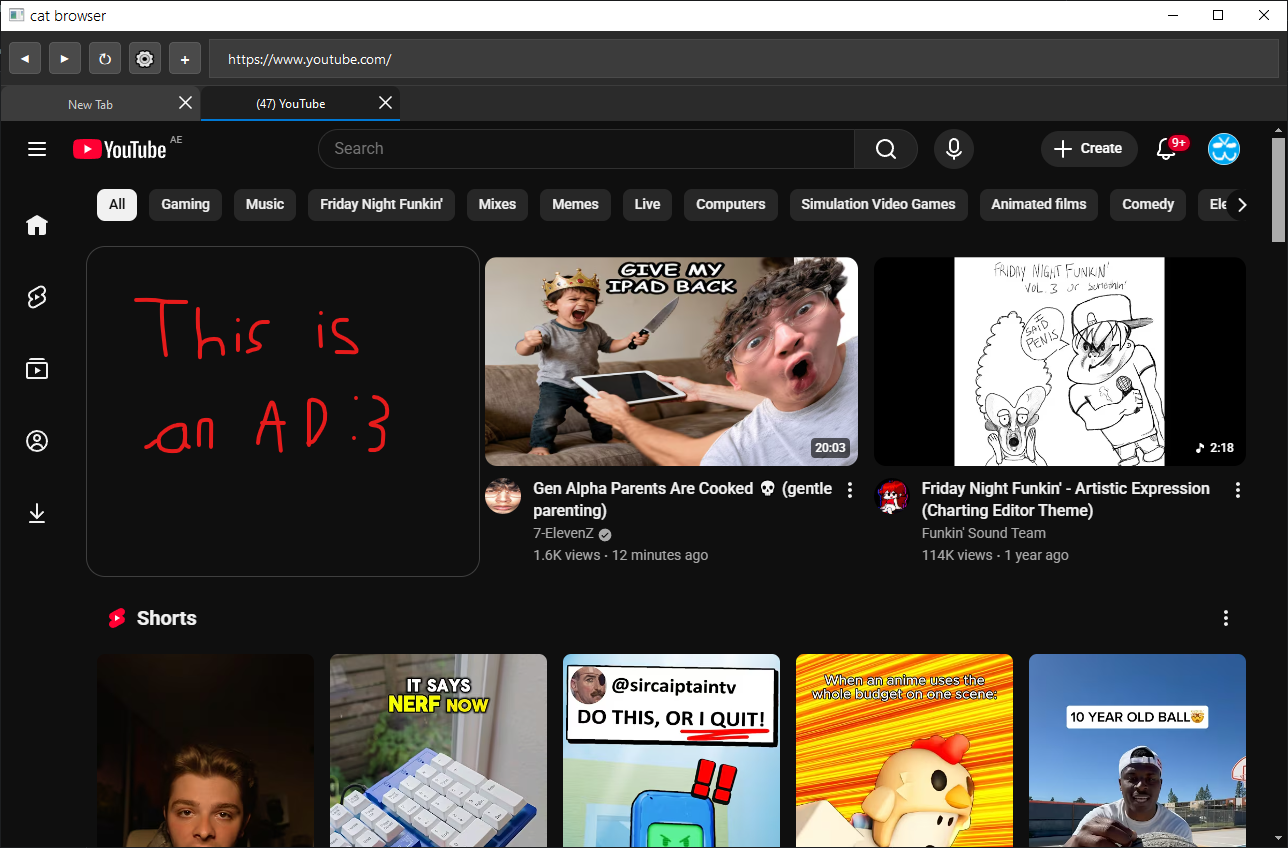The width and height of the screenshot is (1288, 848).
Task: Close the (47) YouTube tab
Action: point(385,103)
